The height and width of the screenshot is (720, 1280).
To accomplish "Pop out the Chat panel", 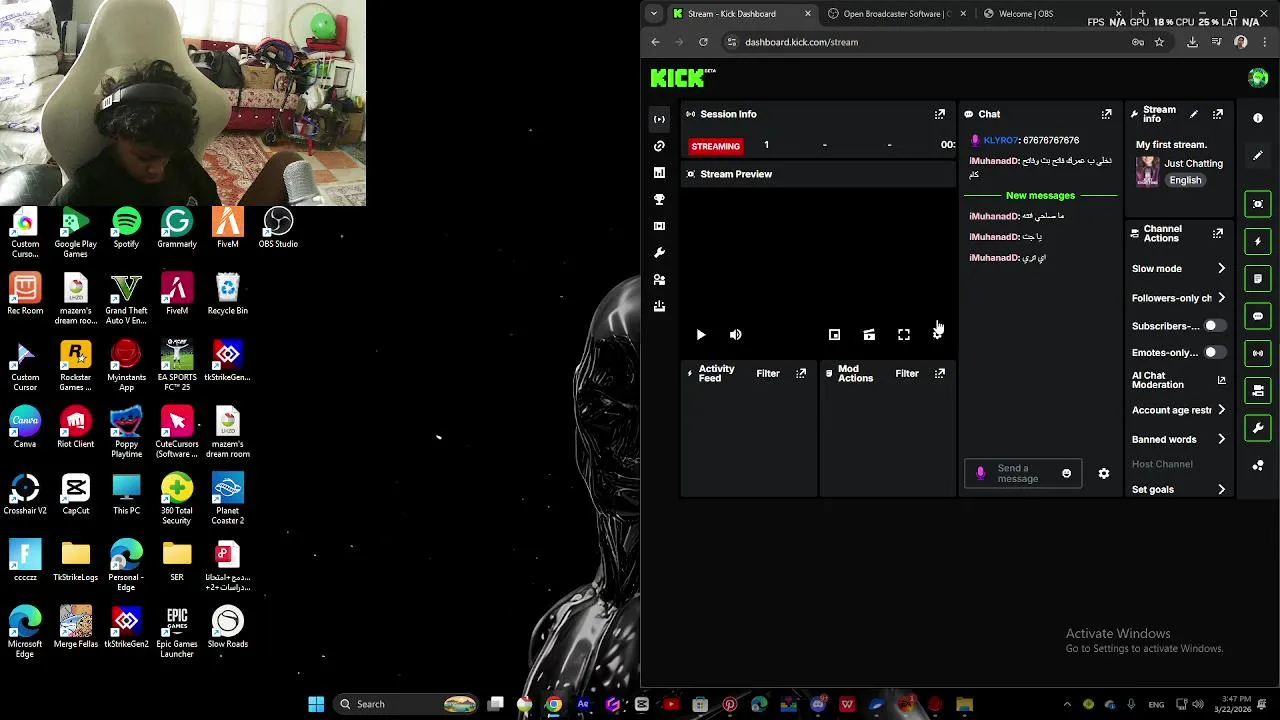I will tap(1106, 114).
